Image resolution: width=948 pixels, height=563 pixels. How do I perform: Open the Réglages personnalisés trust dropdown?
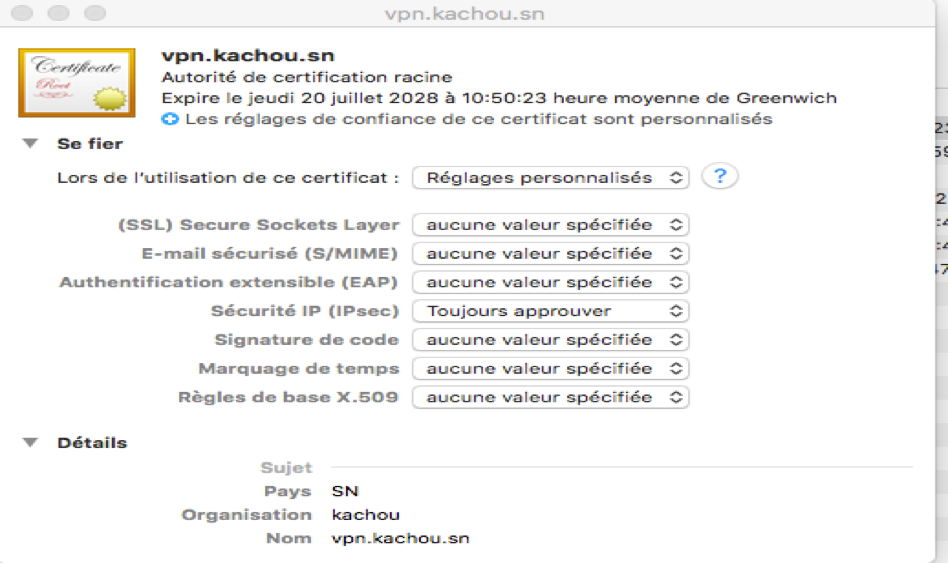pos(550,178)
